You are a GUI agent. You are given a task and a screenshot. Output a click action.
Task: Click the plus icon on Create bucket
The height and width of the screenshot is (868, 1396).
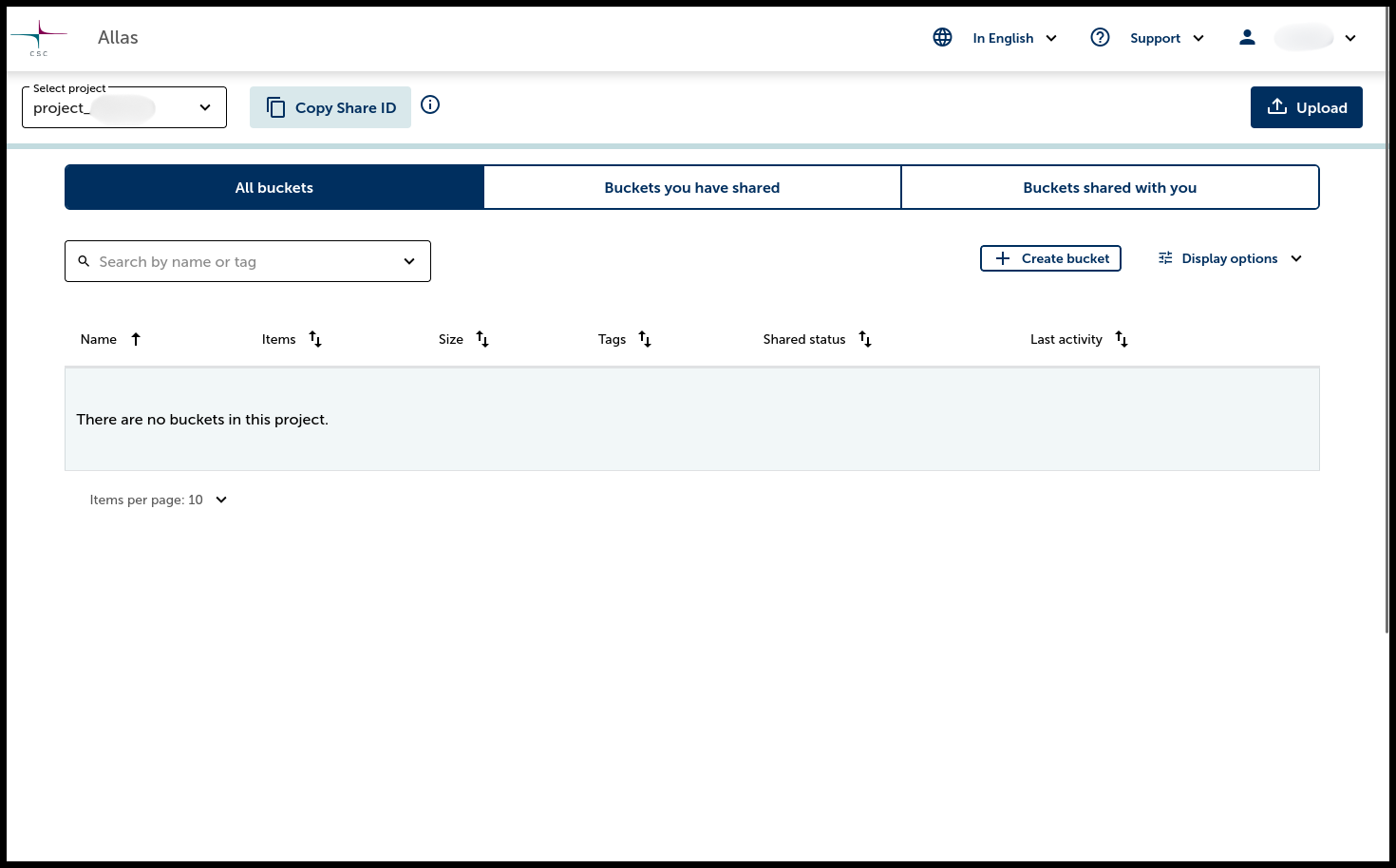click(x=1003, y=257)
